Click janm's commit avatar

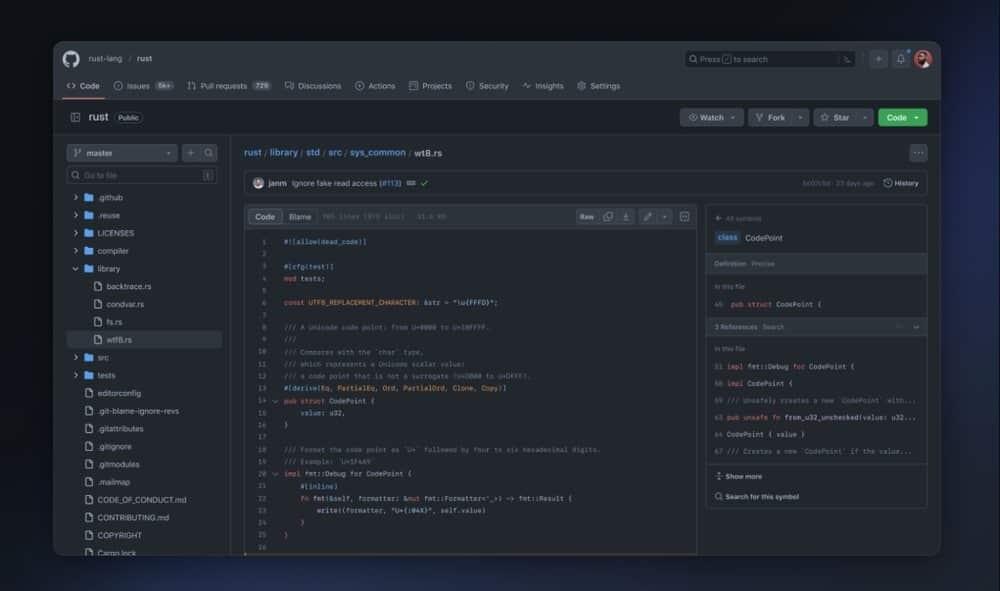point(258,183)
